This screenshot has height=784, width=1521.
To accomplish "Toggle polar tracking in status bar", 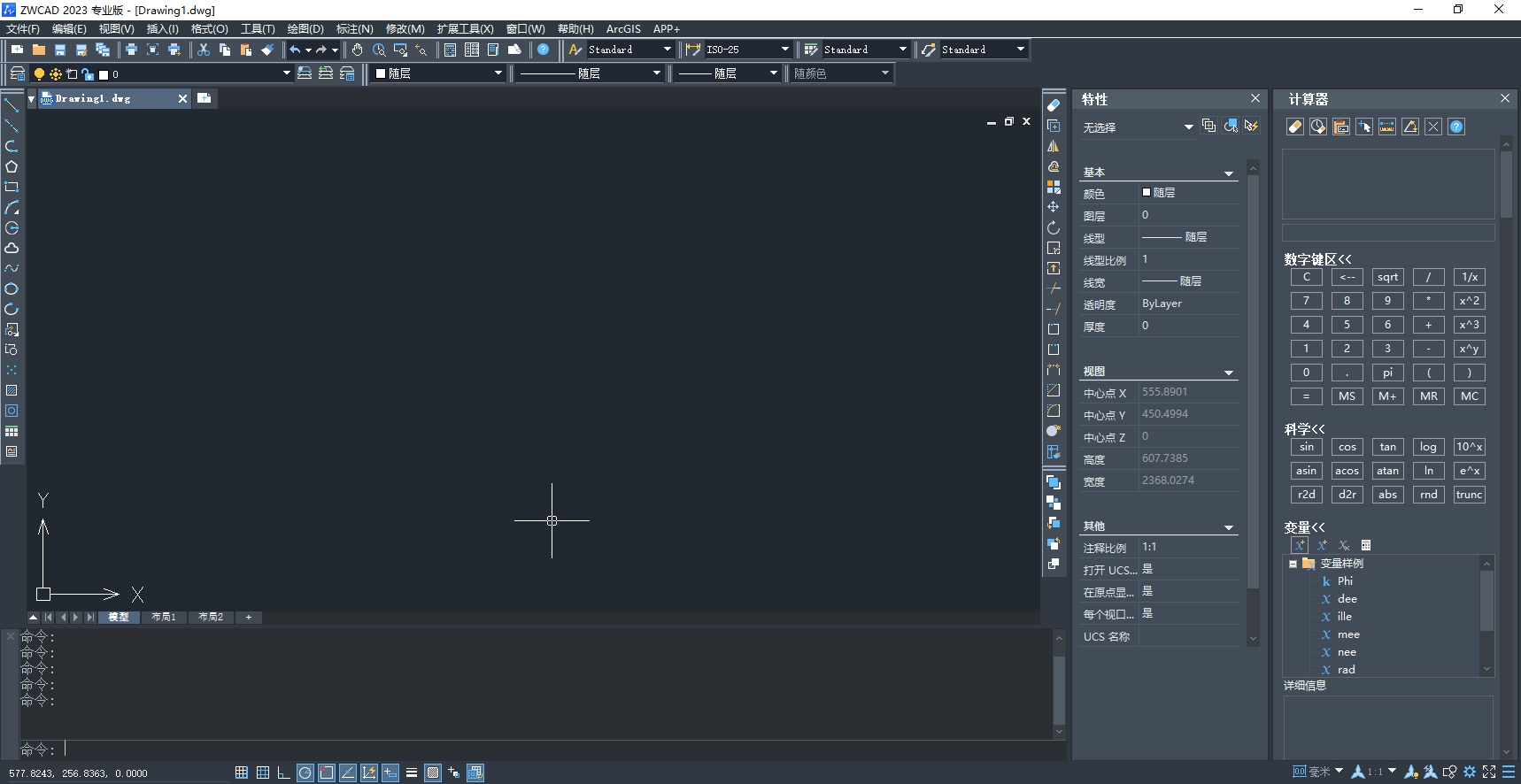I will point(305,772).
